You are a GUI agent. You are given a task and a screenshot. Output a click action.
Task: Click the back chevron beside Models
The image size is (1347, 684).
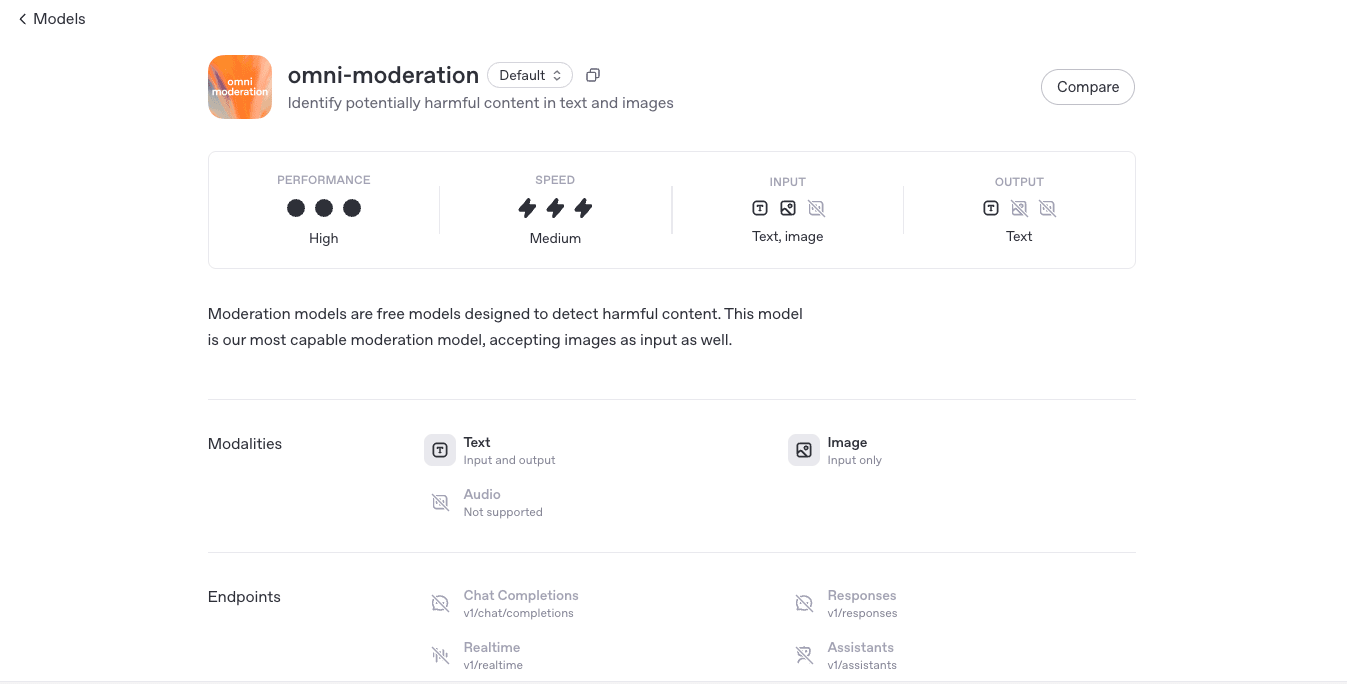[22, 18]
